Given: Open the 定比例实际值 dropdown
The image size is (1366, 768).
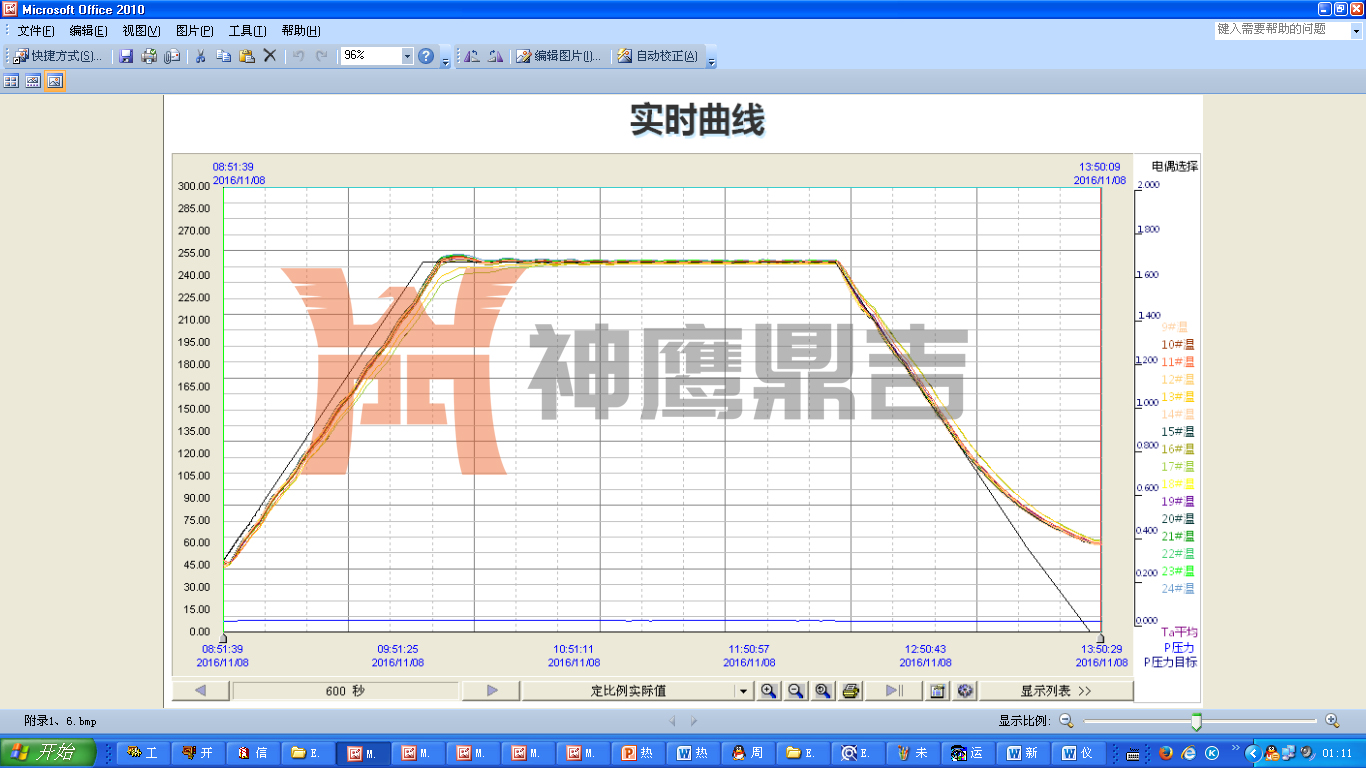Looking at the screenshot, I should (743, 690).
